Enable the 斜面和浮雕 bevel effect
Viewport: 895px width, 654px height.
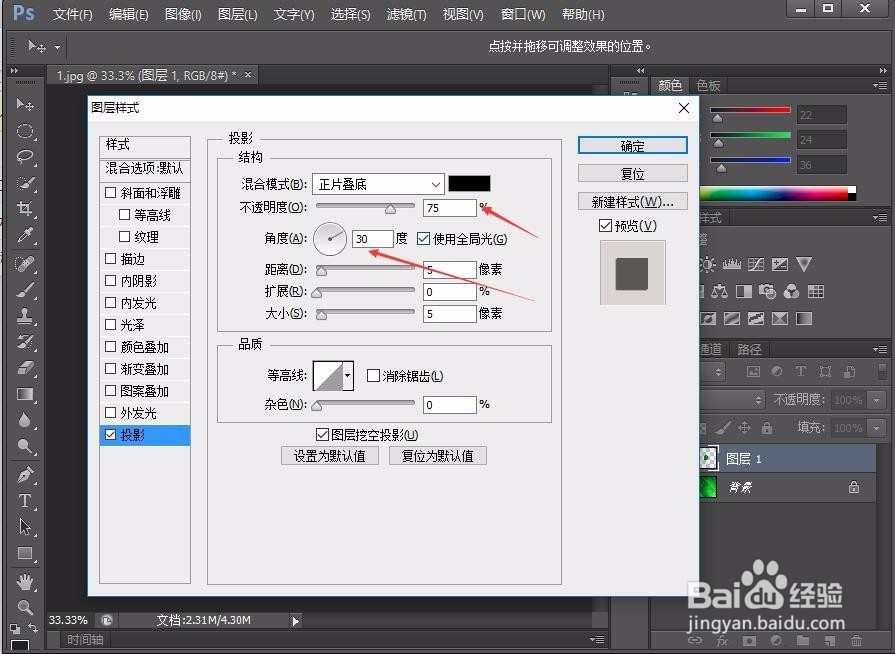coord(110,192)
